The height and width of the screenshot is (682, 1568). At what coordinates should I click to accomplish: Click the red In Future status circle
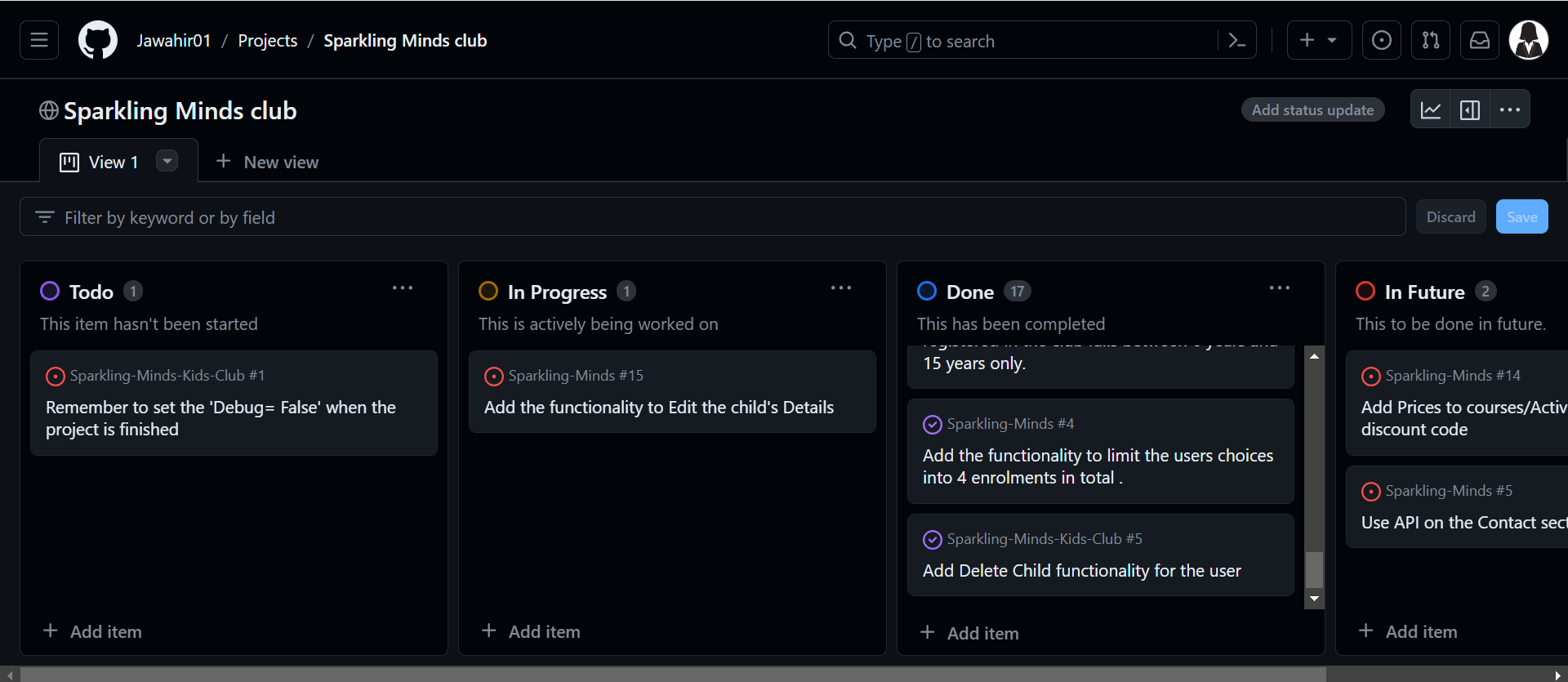[1365, 291]
